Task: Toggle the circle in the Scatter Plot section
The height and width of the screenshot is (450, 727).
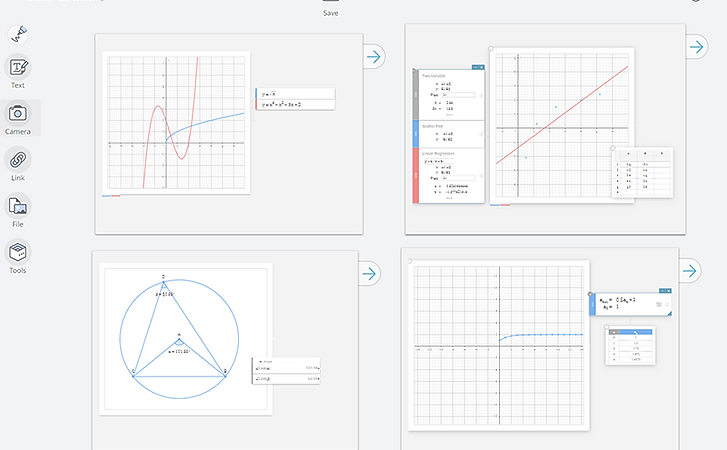Action: 481,134
